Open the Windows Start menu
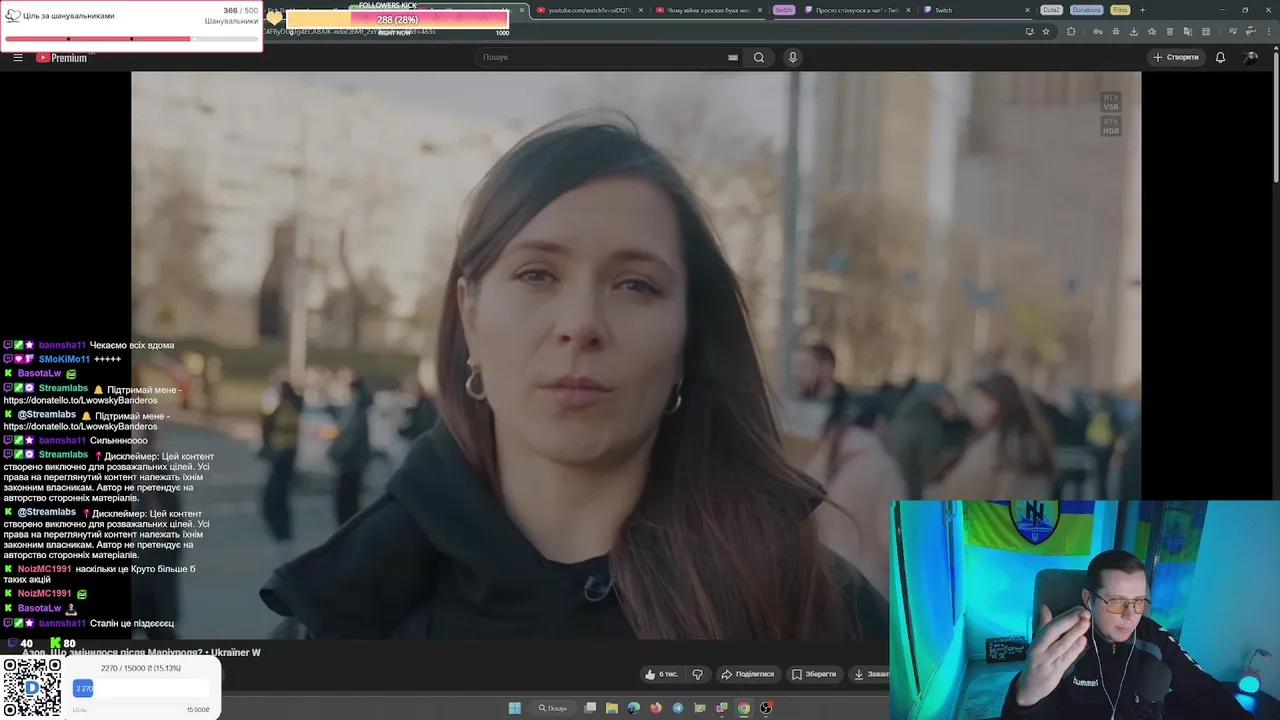Image resolution: width=1280 pixels, height=720 pixels. (514, 708)
